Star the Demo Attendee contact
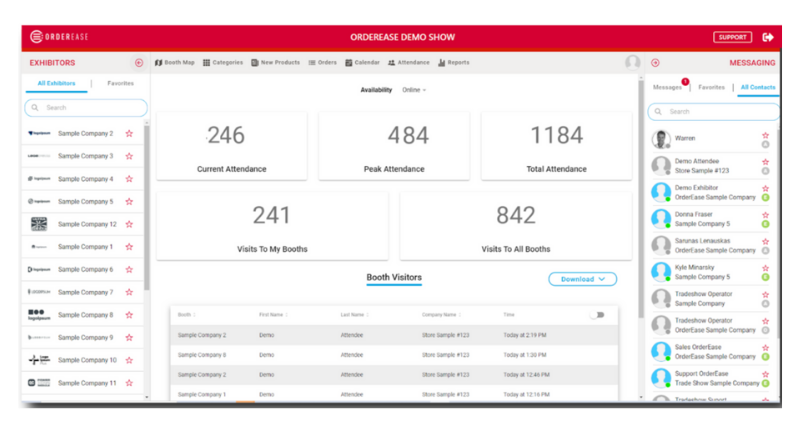The image size is (795, 442). (x=766, y=162)
